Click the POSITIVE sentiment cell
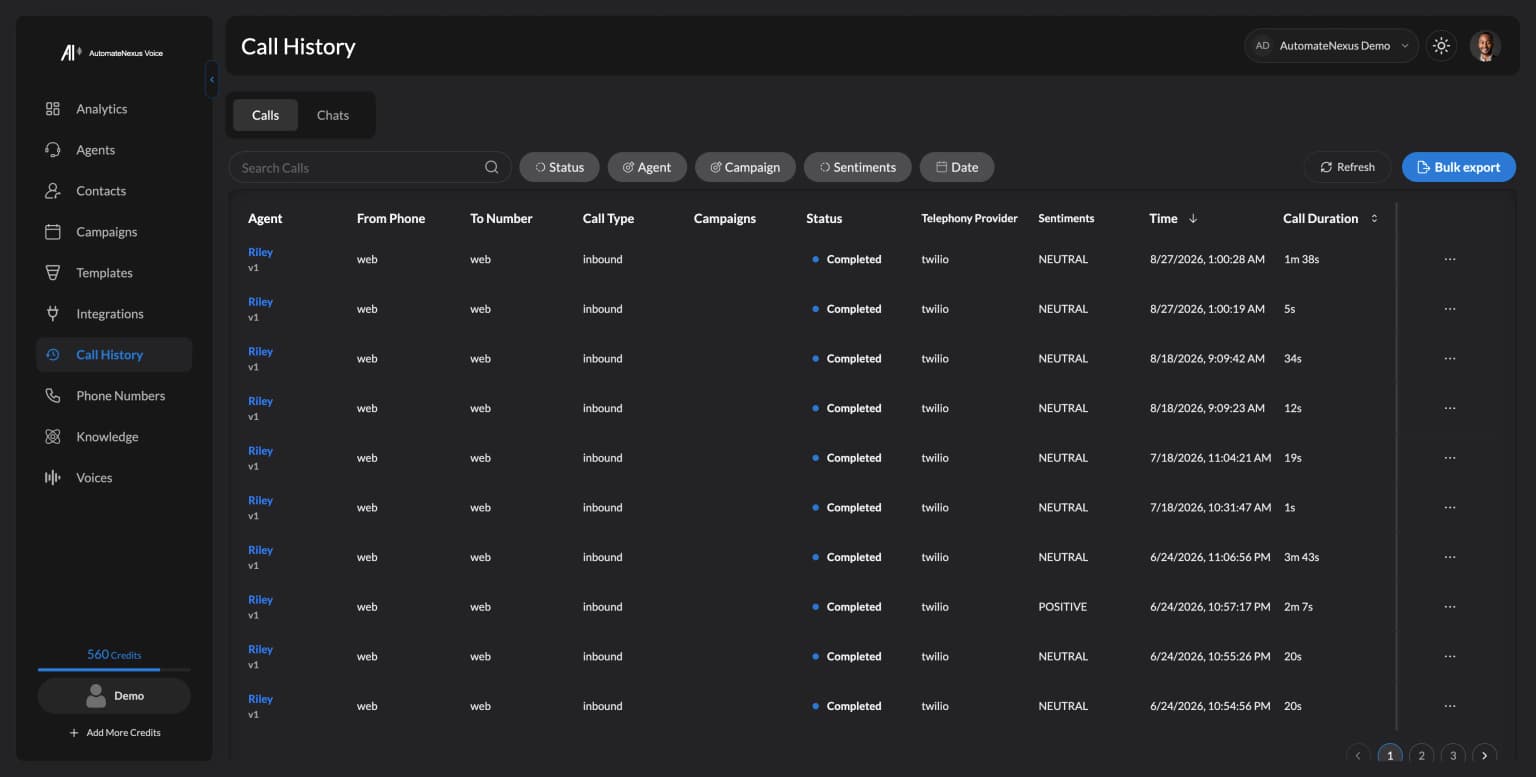The height and width of the screenshot is (777, 1536). [x=1062, y=607]
